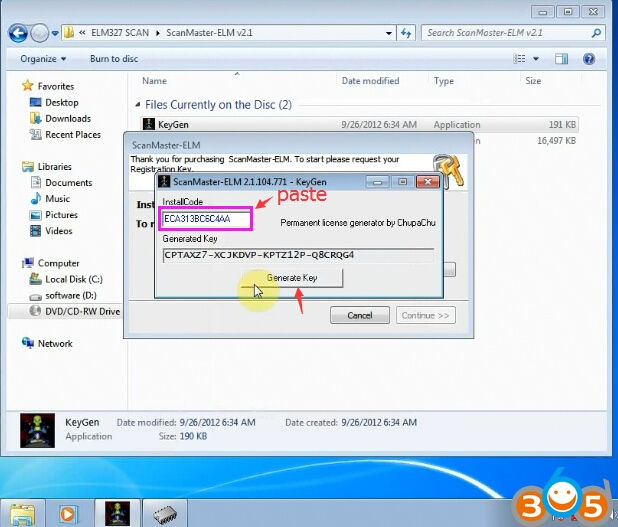Go back with Explorer back arrow
Screen dimensions: 618x527
[x=18, y=33]
